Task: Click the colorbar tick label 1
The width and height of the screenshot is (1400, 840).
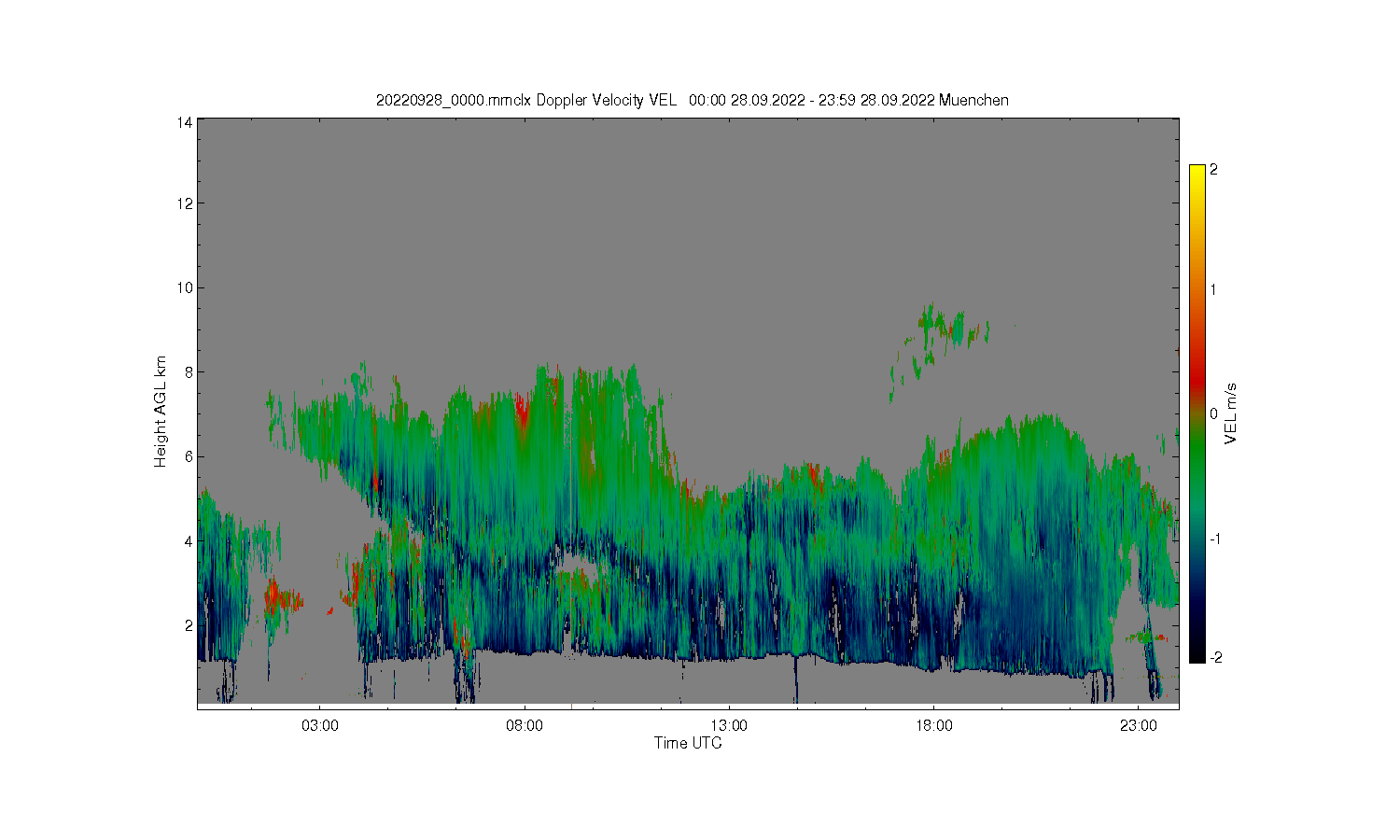Action: click(1213, 289)
